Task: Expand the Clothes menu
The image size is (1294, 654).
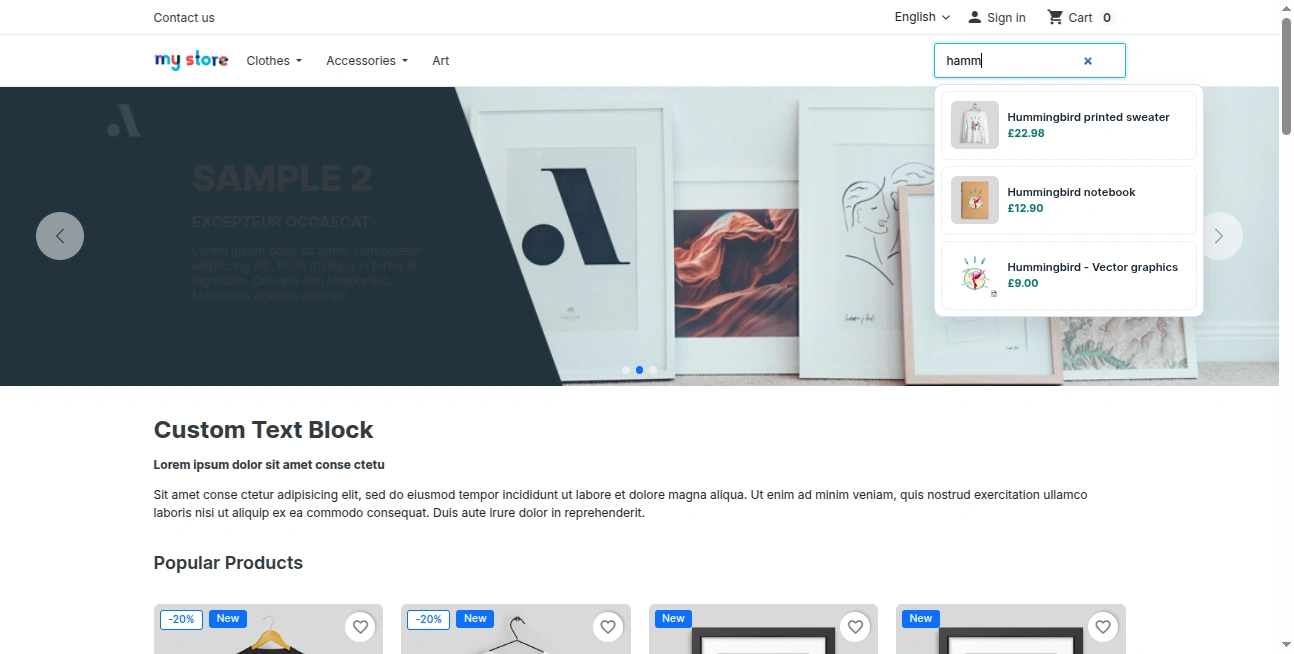Action: (x=274, y=61)
